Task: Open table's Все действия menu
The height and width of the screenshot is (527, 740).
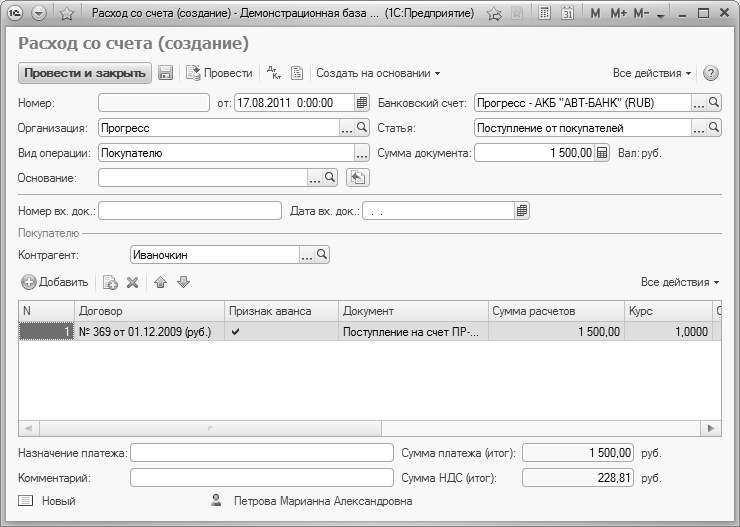Action: coord(680,283)
